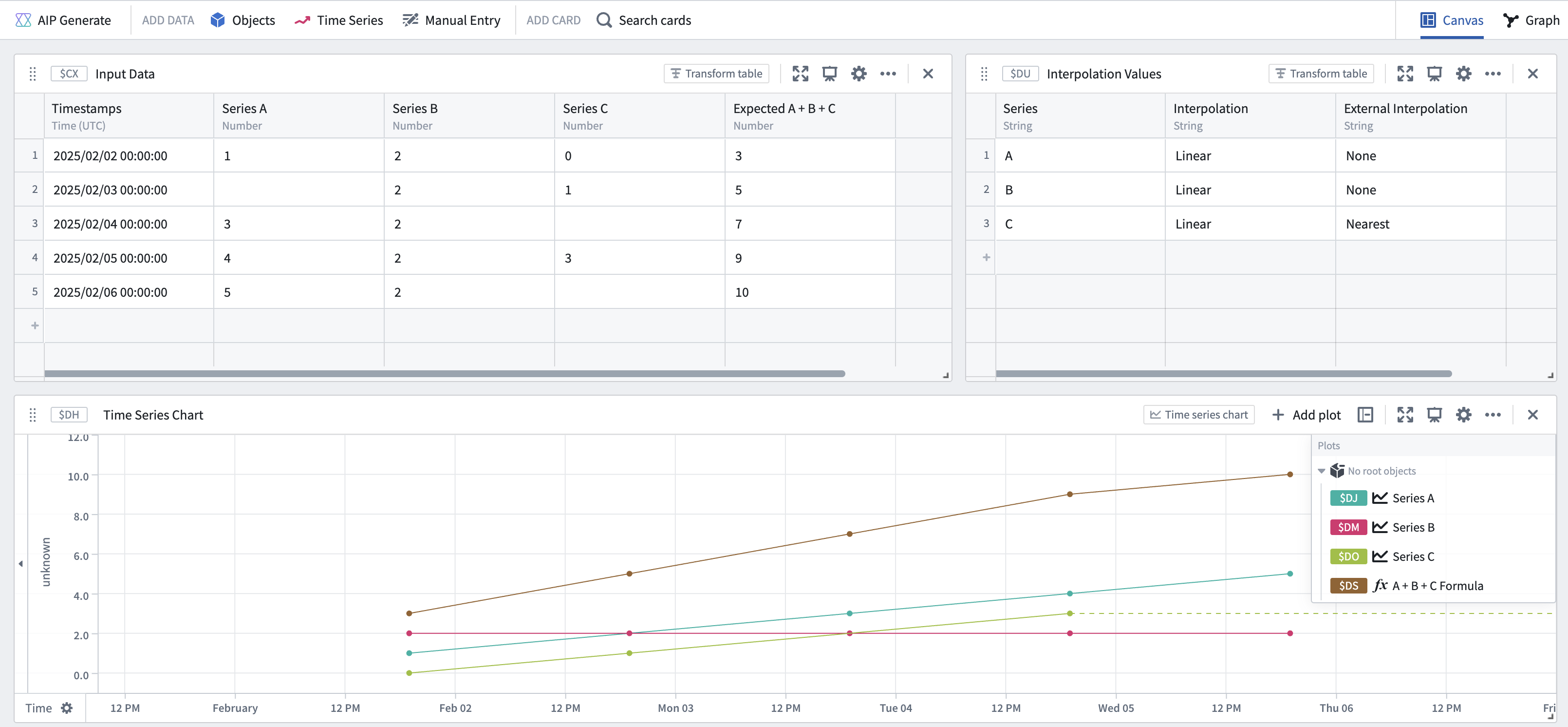Grab the Input Data card drag handle
This screenshot has height=727, width=1568.
tap(33, 74)
